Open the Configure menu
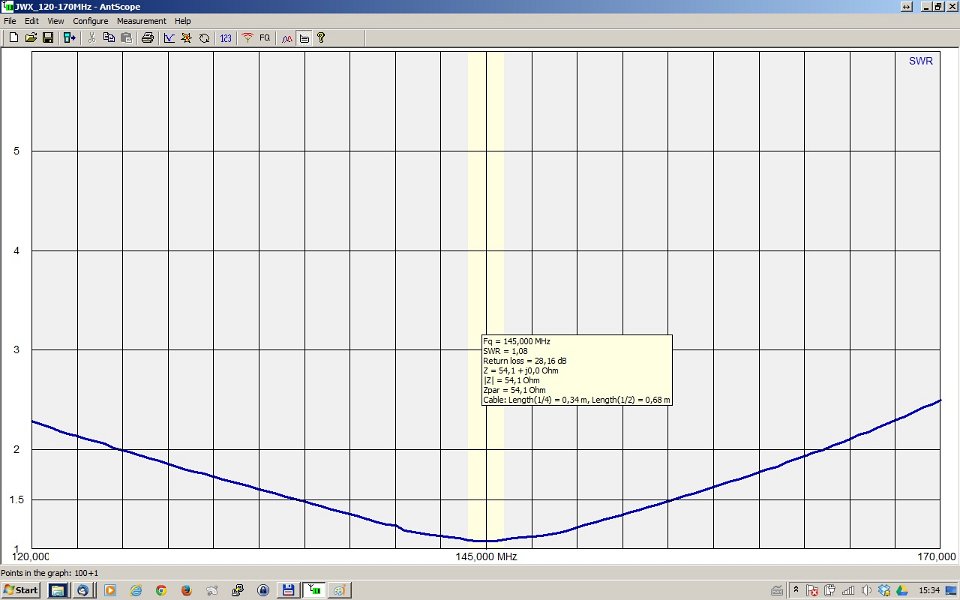The width and height of the screenshot is (960, 600). click(x=90, y=21)
